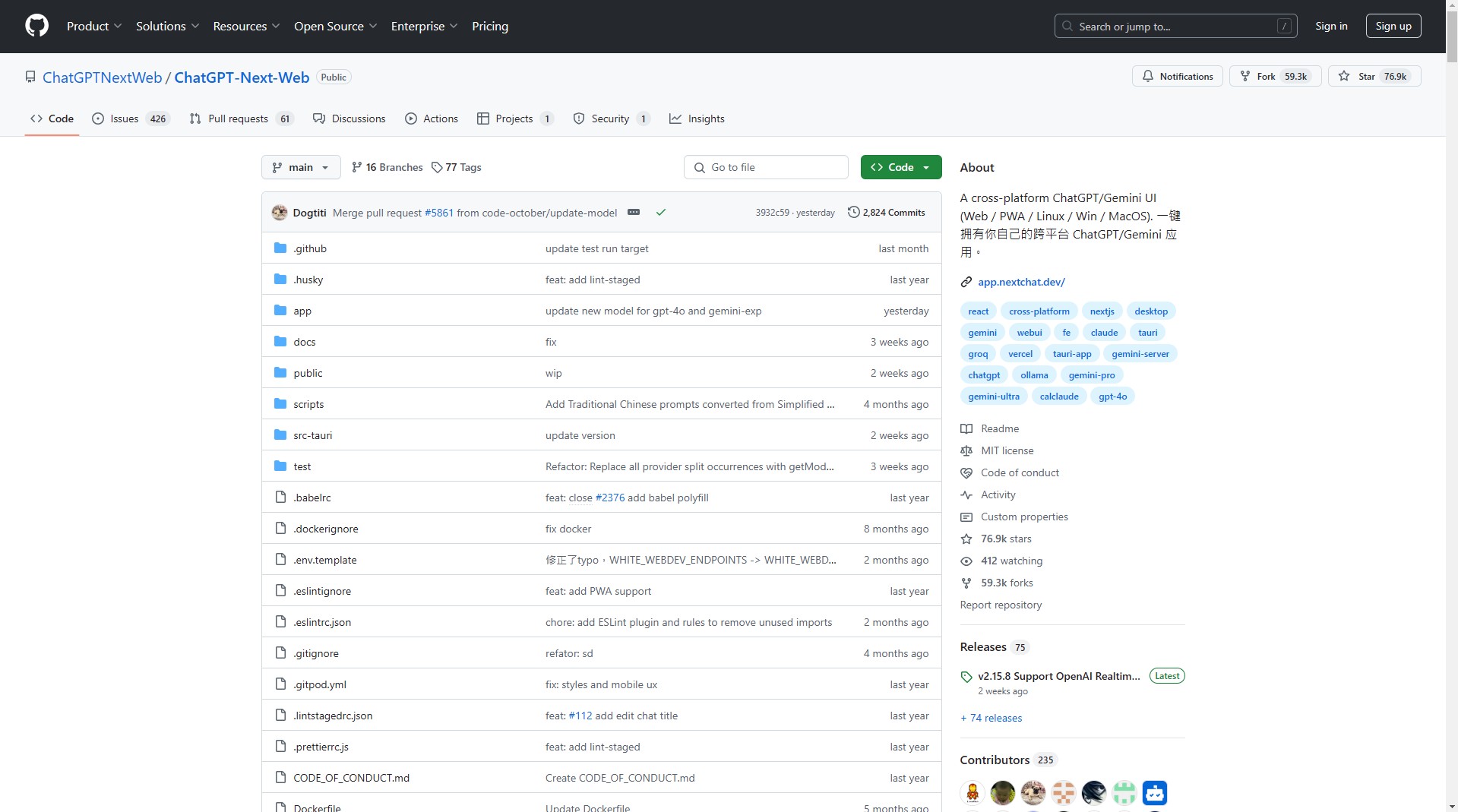Open CODE_OF_CONDUCT.md file

coord(352,778)
